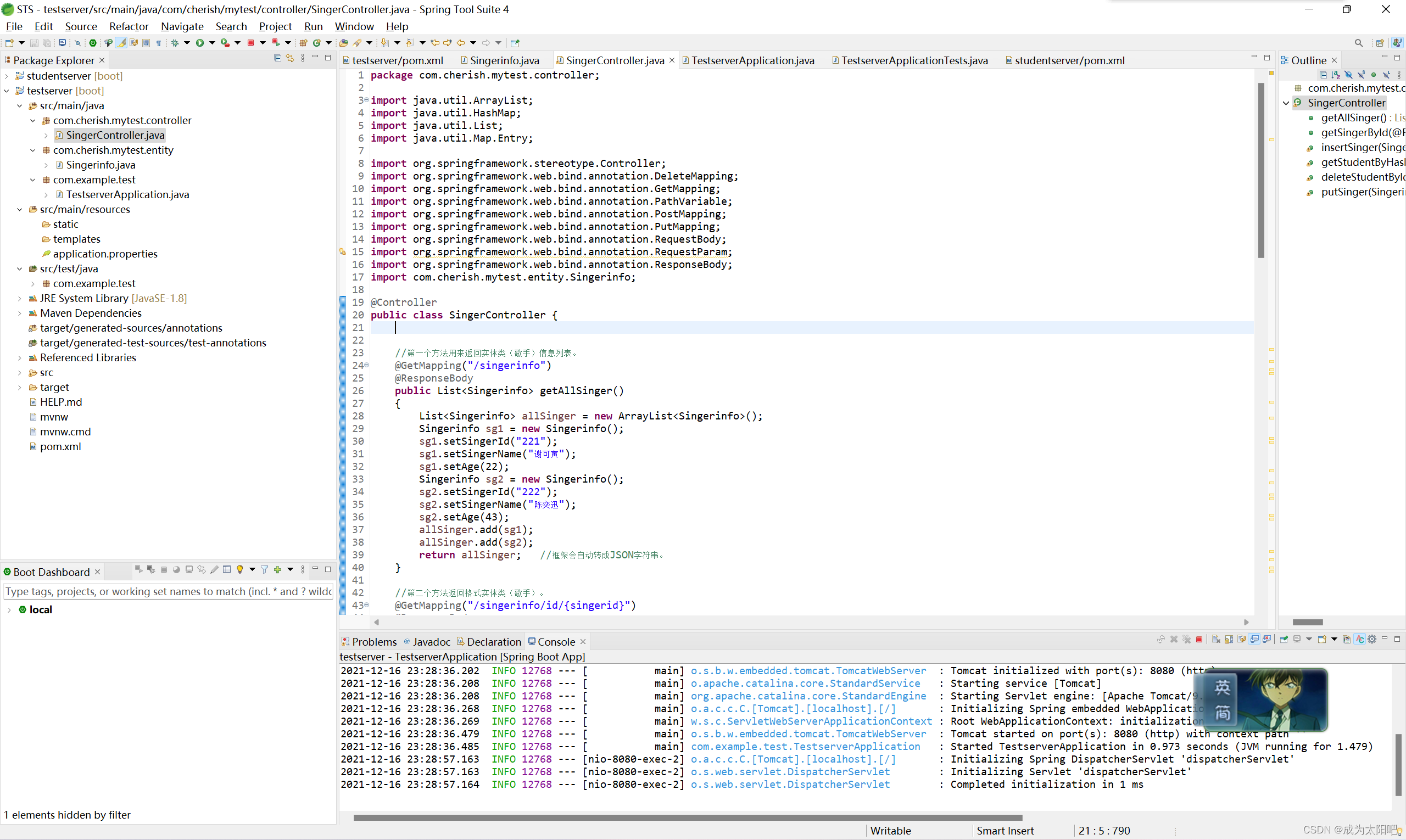Toggle Mark Occurrences highlighter in toolbar
The image size is (1406, 840).
point(122,43)
